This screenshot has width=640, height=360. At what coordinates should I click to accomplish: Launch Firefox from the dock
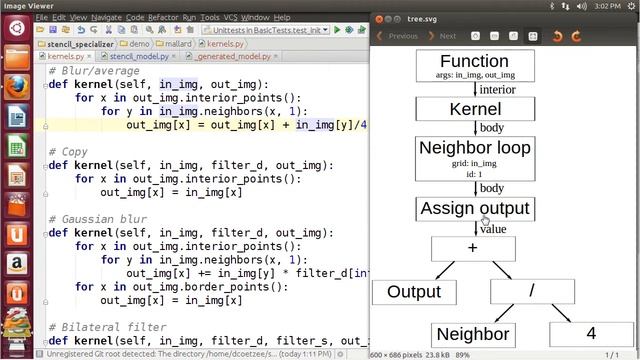click(x=17, y=87)
